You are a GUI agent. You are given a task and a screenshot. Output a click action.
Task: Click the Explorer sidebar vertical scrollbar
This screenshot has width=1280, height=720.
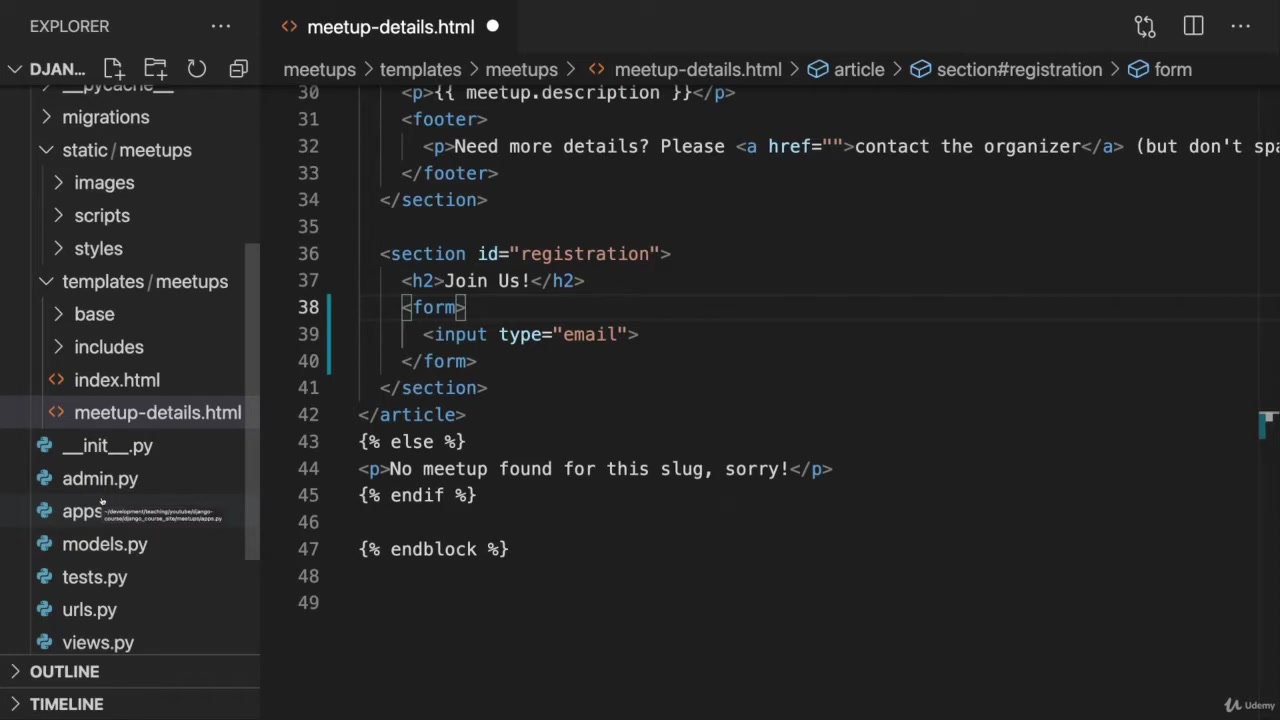click(x=254, y=400)
